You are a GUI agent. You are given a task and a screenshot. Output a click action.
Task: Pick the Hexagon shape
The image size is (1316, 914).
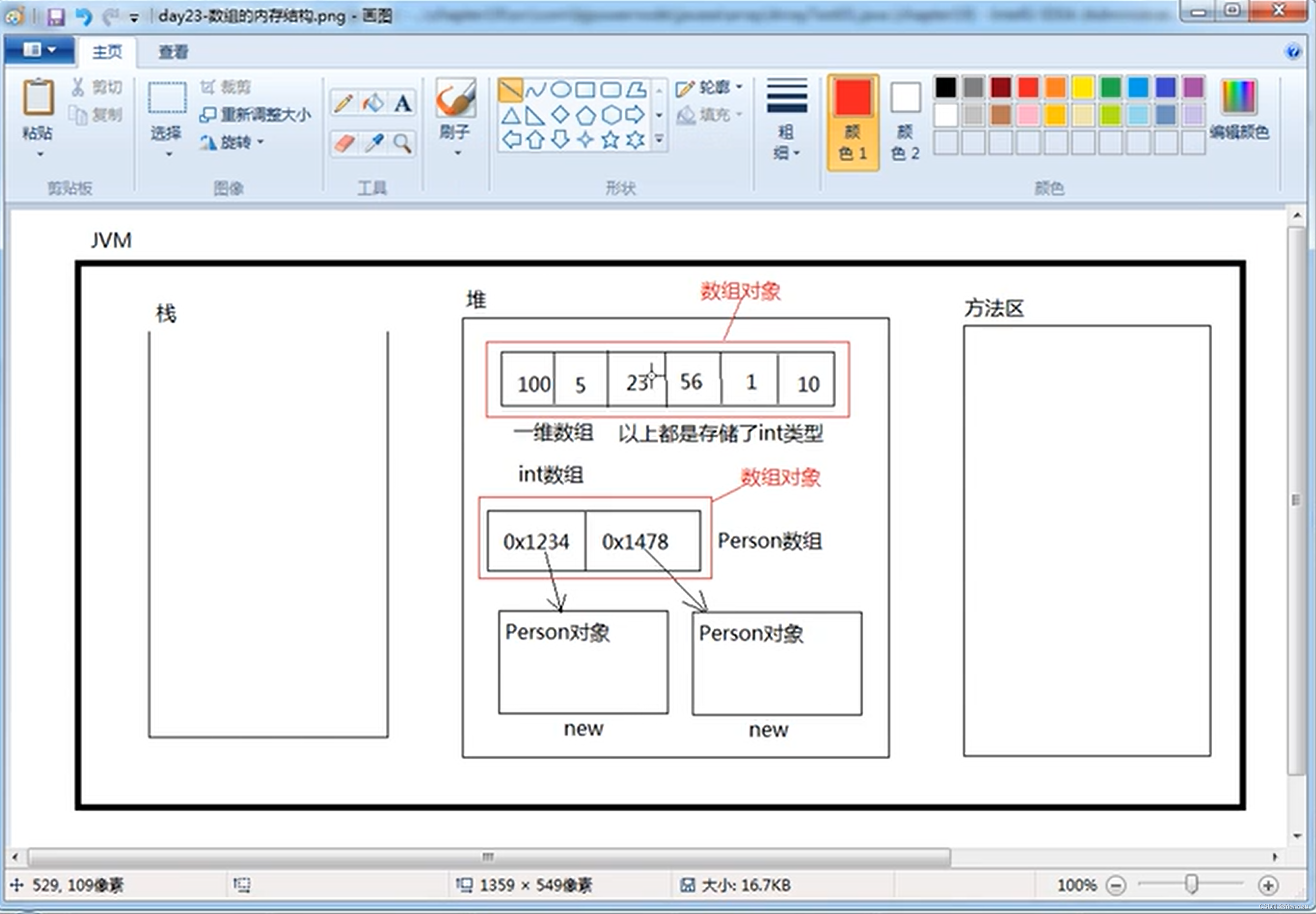pyautogui.click(x=611, y=115)
